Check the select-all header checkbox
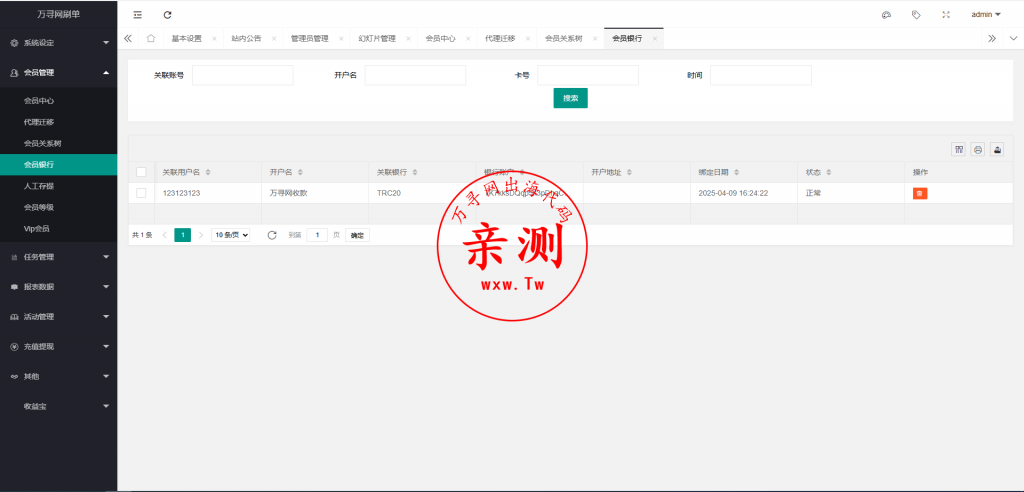The height and width of the screenshot is (492, 1024). tap(141, 172)
